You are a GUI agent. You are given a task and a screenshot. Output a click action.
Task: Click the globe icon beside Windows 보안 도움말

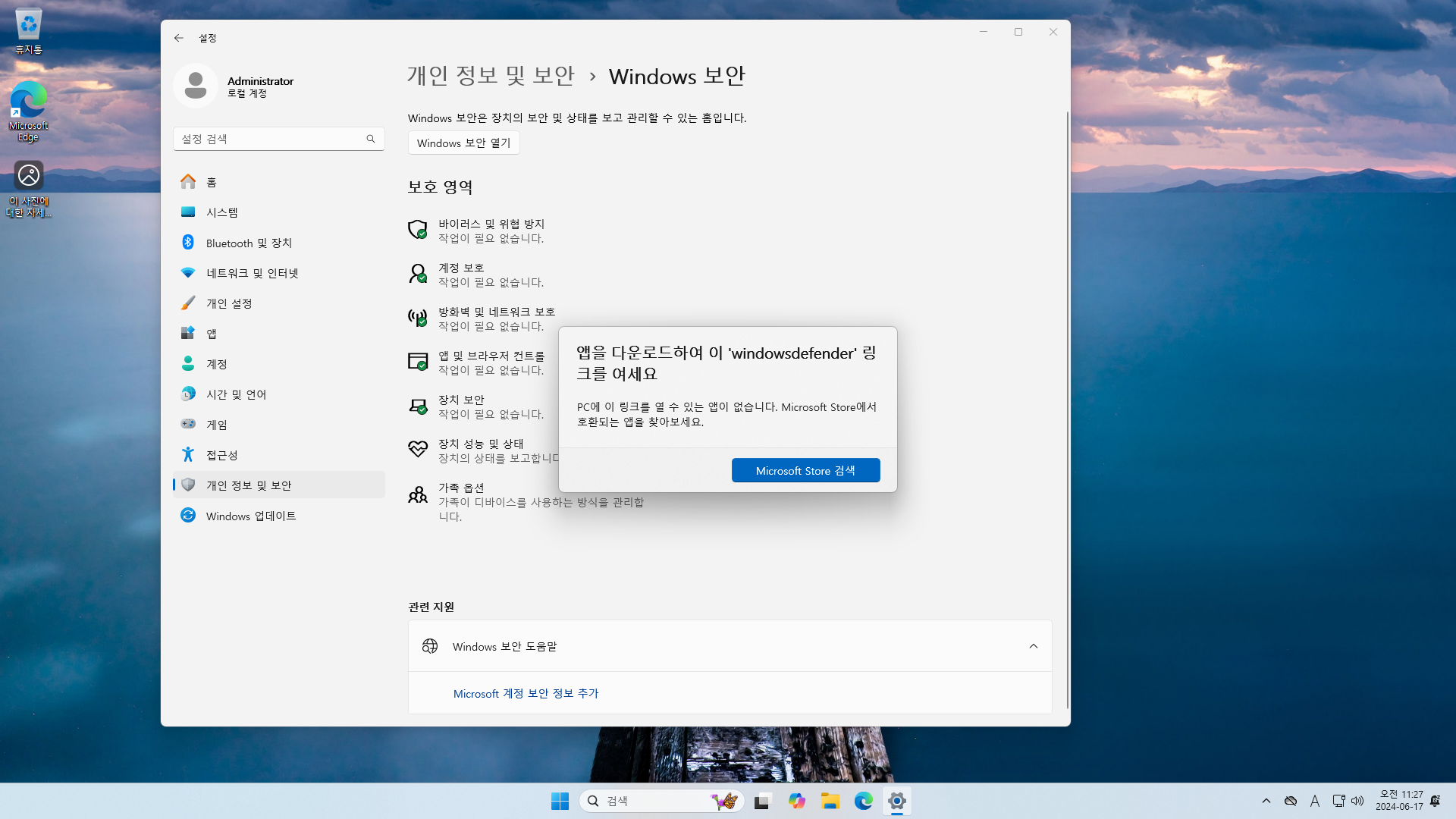(430, 646)
